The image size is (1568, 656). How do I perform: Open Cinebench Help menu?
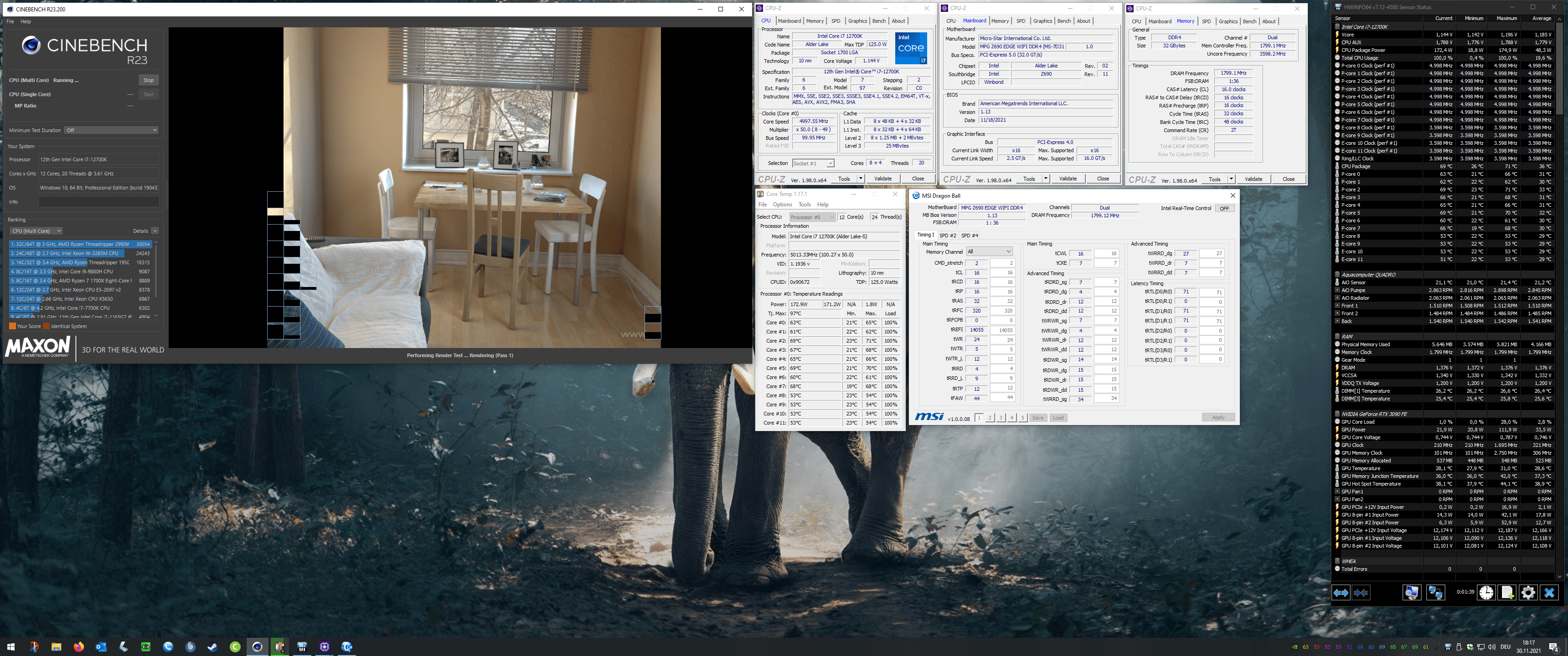point(26,21)
